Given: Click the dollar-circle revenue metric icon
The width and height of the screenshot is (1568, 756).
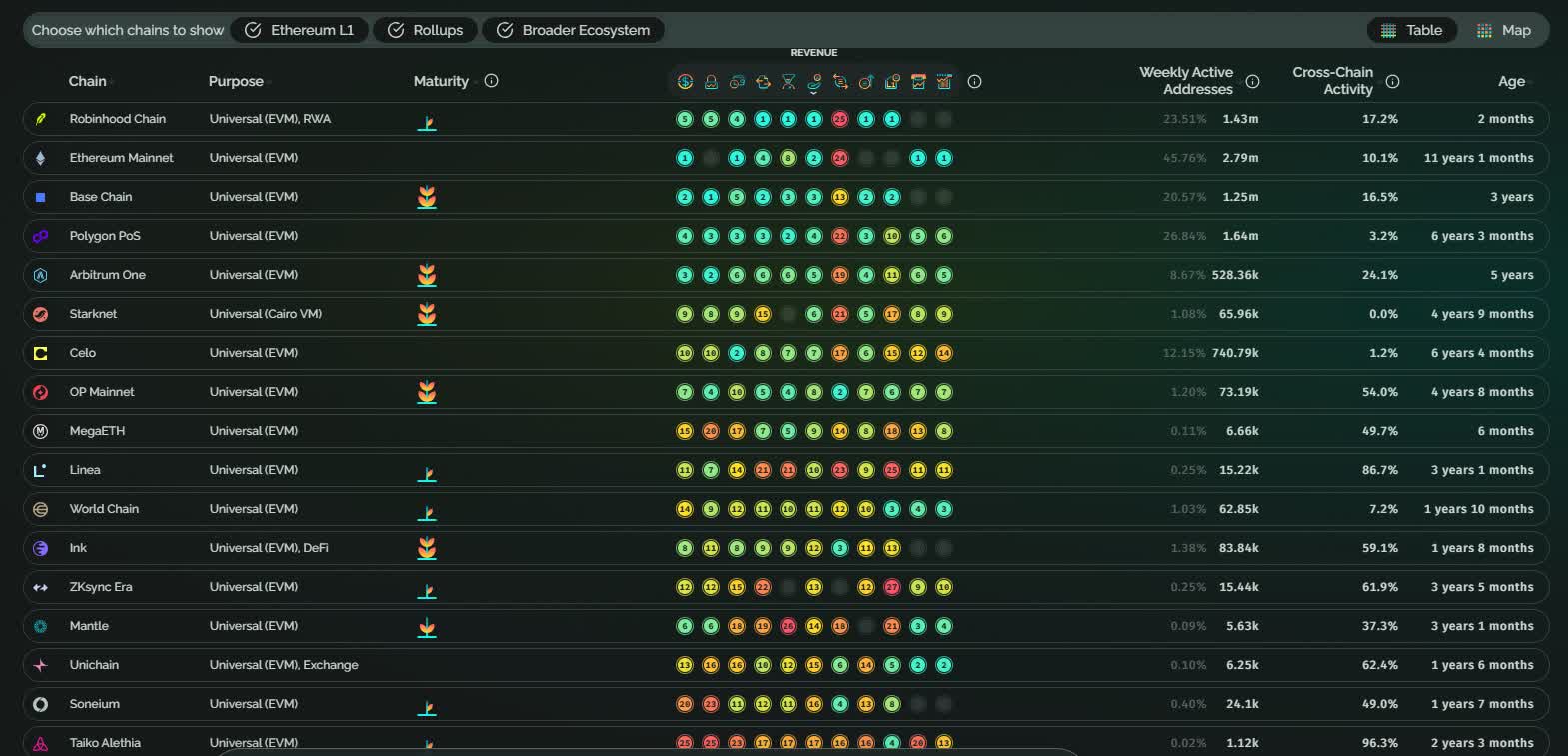Looking at the screenshot, I should [x=685, y=82].
